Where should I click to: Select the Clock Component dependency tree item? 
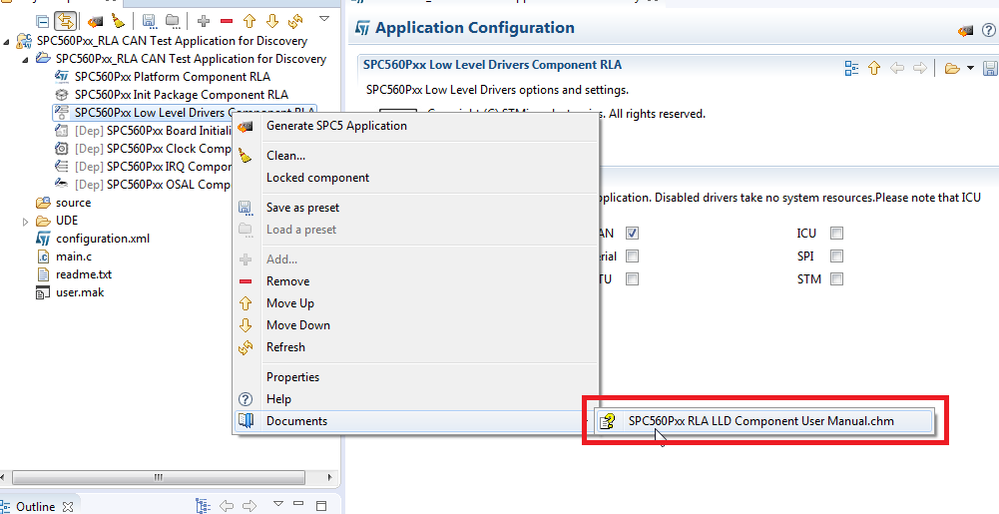(152, 148)
